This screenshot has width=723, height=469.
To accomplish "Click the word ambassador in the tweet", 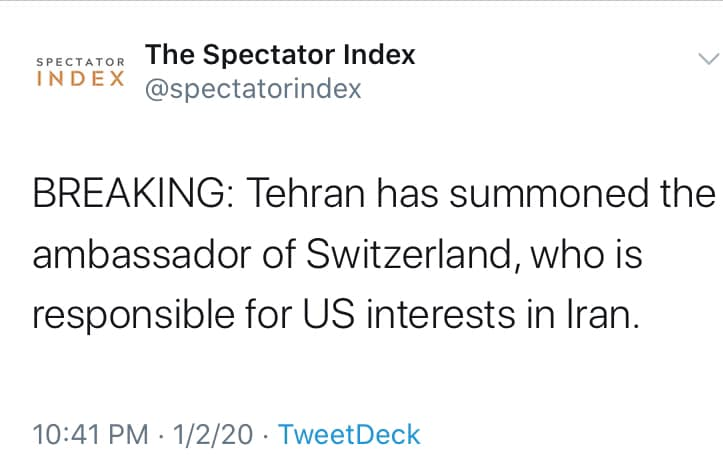I will 142,255.
